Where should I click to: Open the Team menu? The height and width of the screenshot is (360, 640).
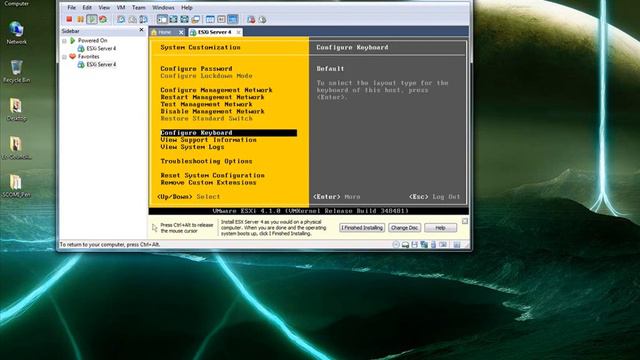138,7
